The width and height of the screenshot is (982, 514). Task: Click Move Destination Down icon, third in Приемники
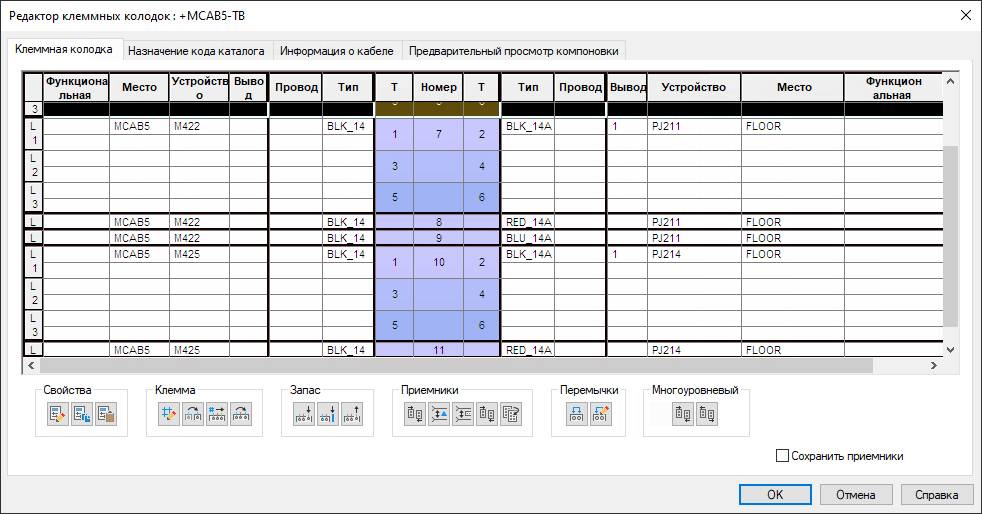pos(463,414)
